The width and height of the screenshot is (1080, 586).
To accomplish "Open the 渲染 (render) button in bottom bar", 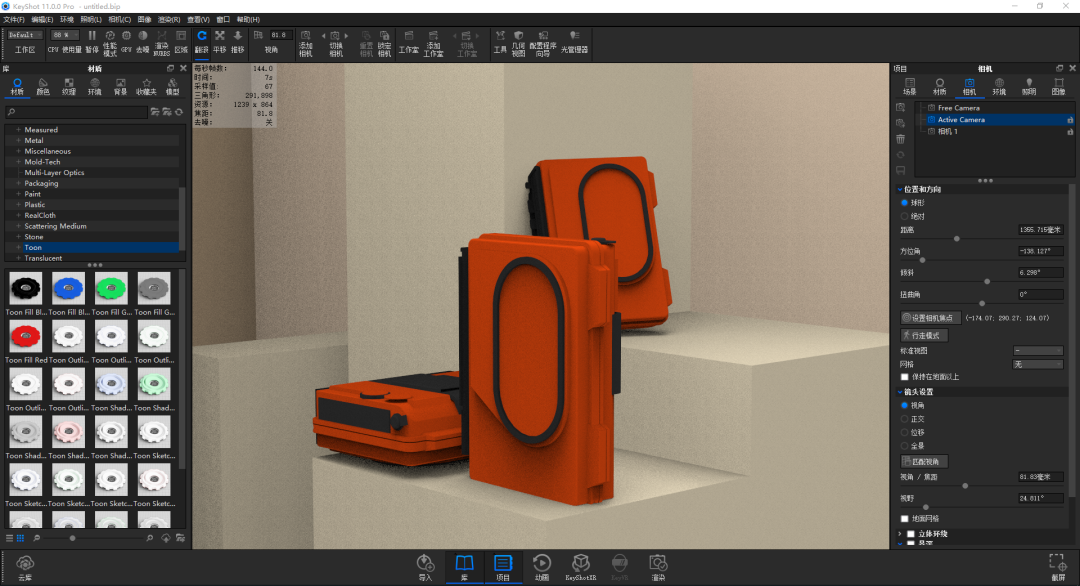I will coord(657,566).
